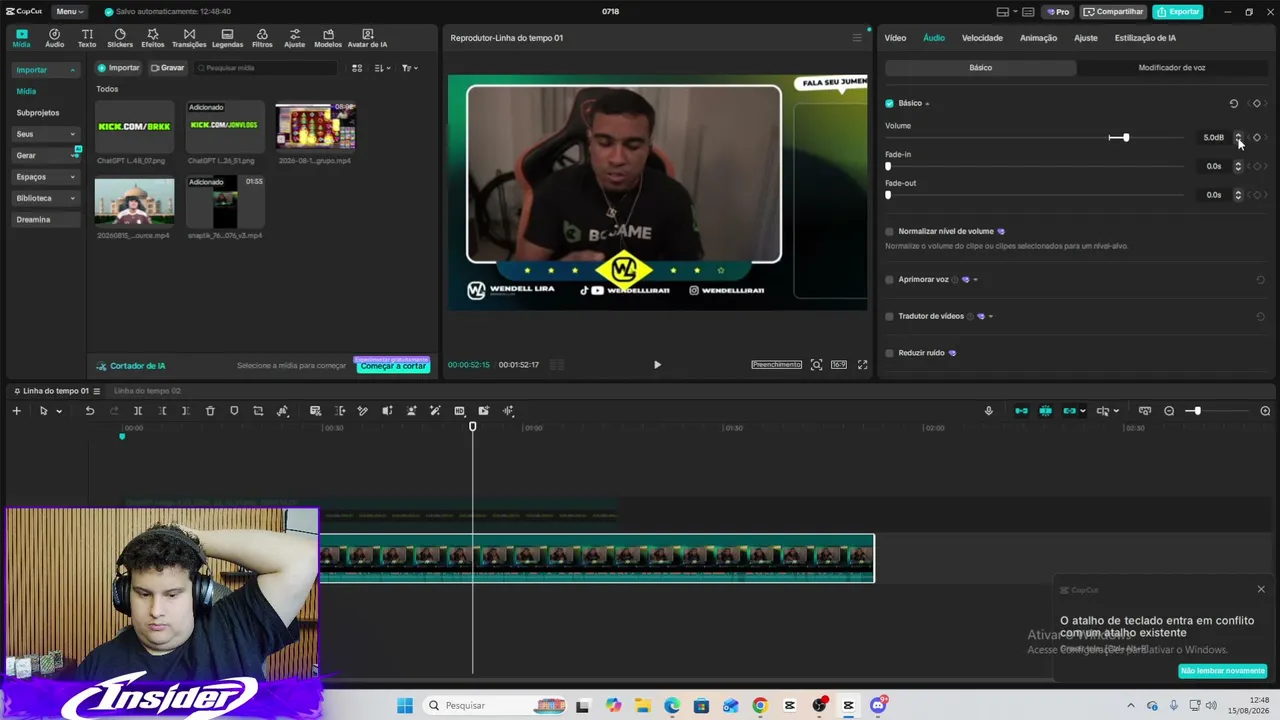The height and width of the screenshot is (720, 1280).
Task: Open the player panel menu icon
Action: pos(857,38)
